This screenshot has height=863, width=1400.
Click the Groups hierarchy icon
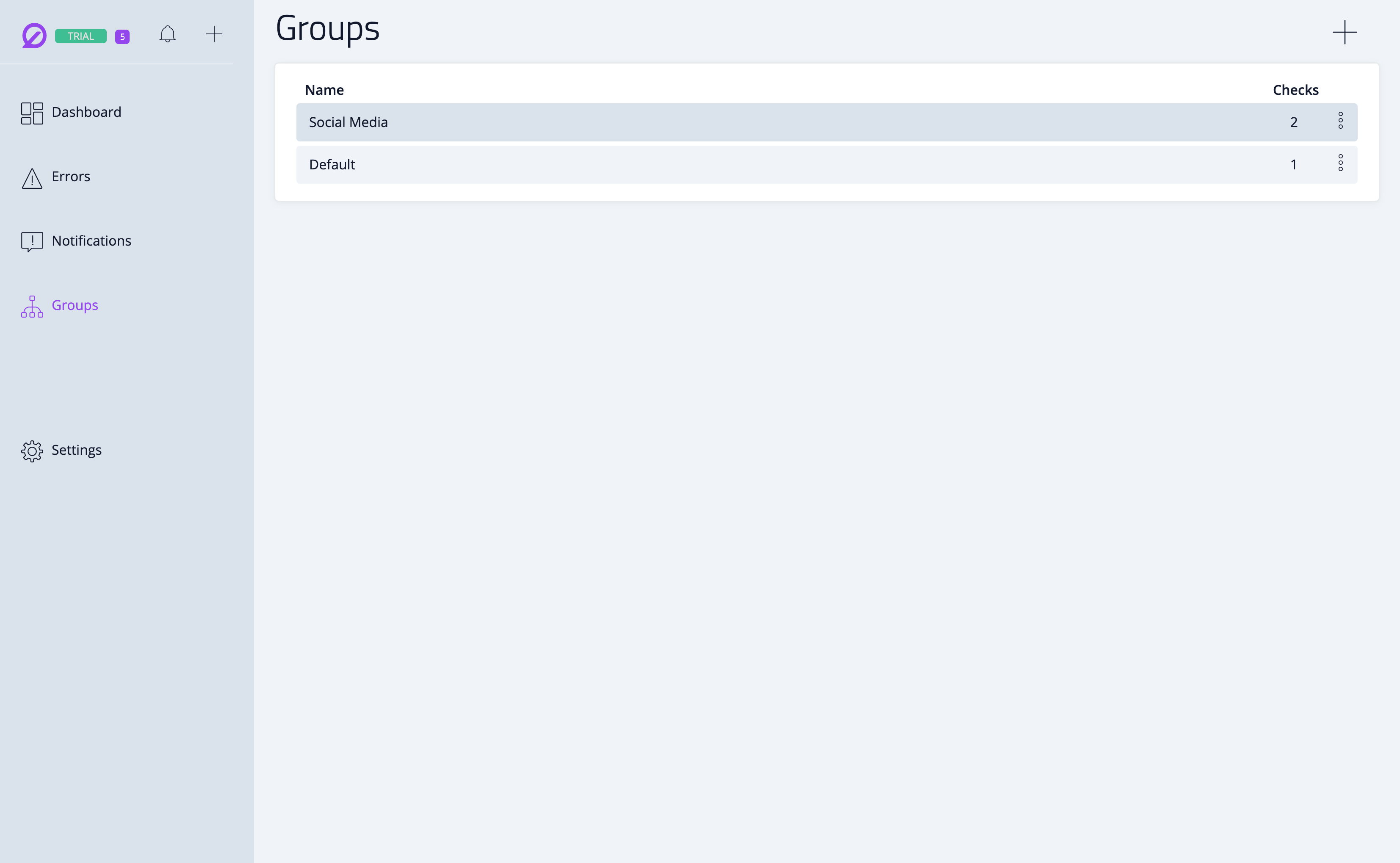(32, 307)
